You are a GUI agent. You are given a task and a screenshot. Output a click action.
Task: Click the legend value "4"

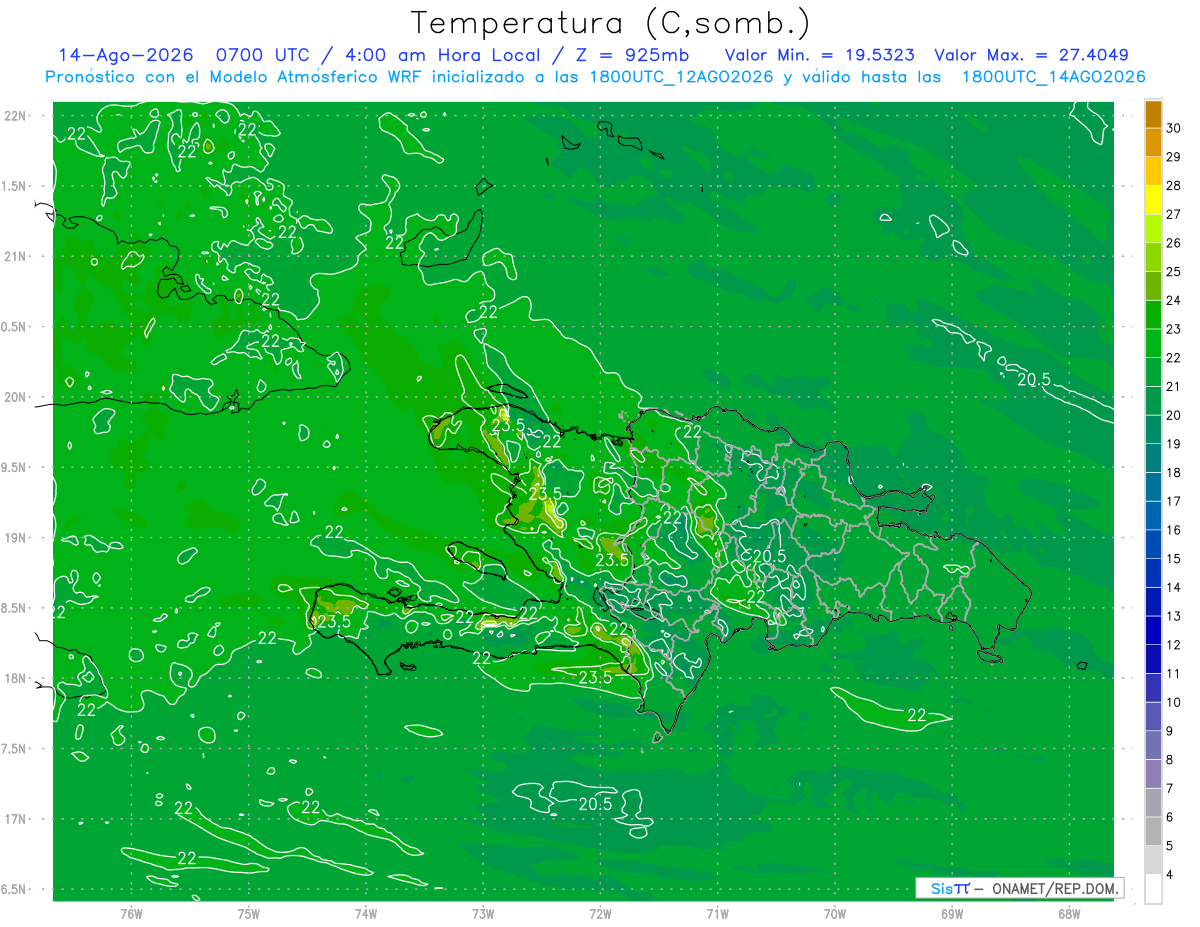tap(1171, 875)
